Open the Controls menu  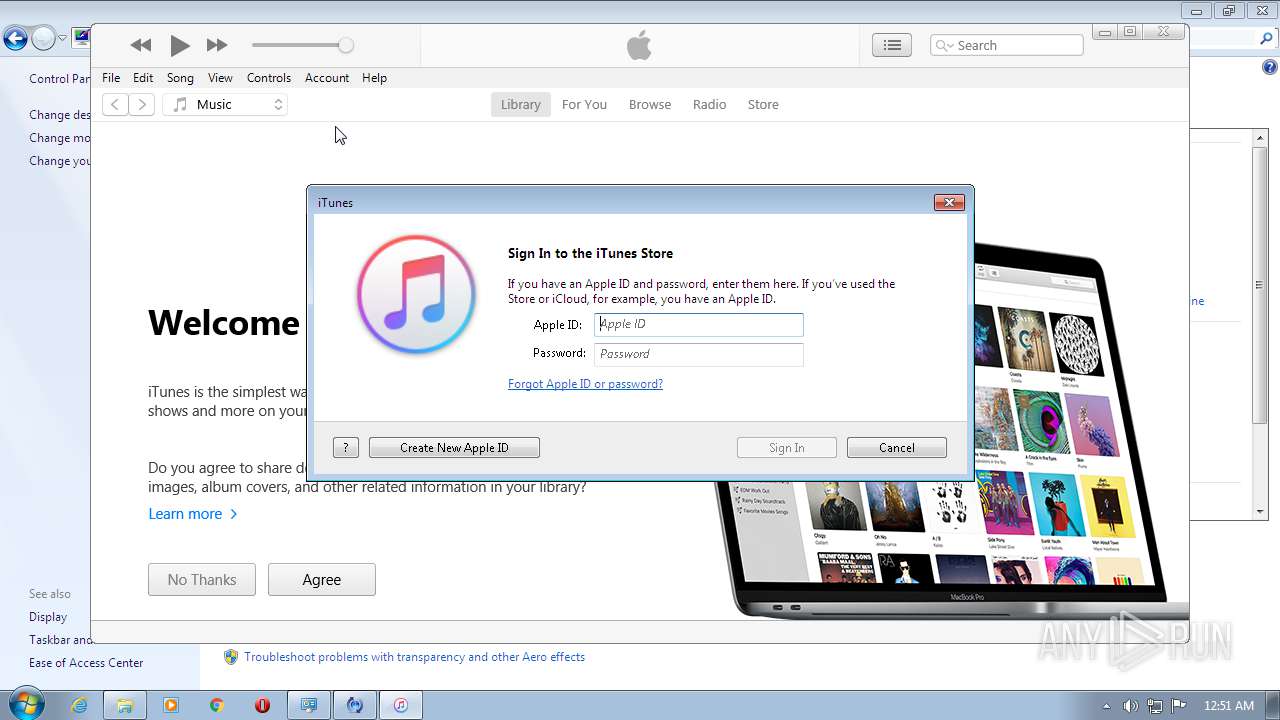pyautogui.click(x=269, y=78)
